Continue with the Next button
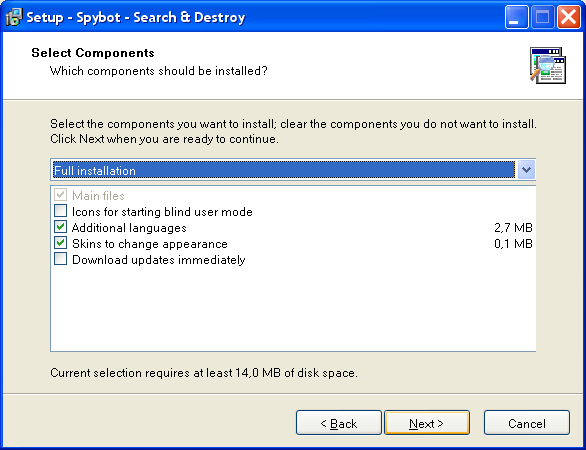This screenshot has height=450, width=586. point(427,423)
